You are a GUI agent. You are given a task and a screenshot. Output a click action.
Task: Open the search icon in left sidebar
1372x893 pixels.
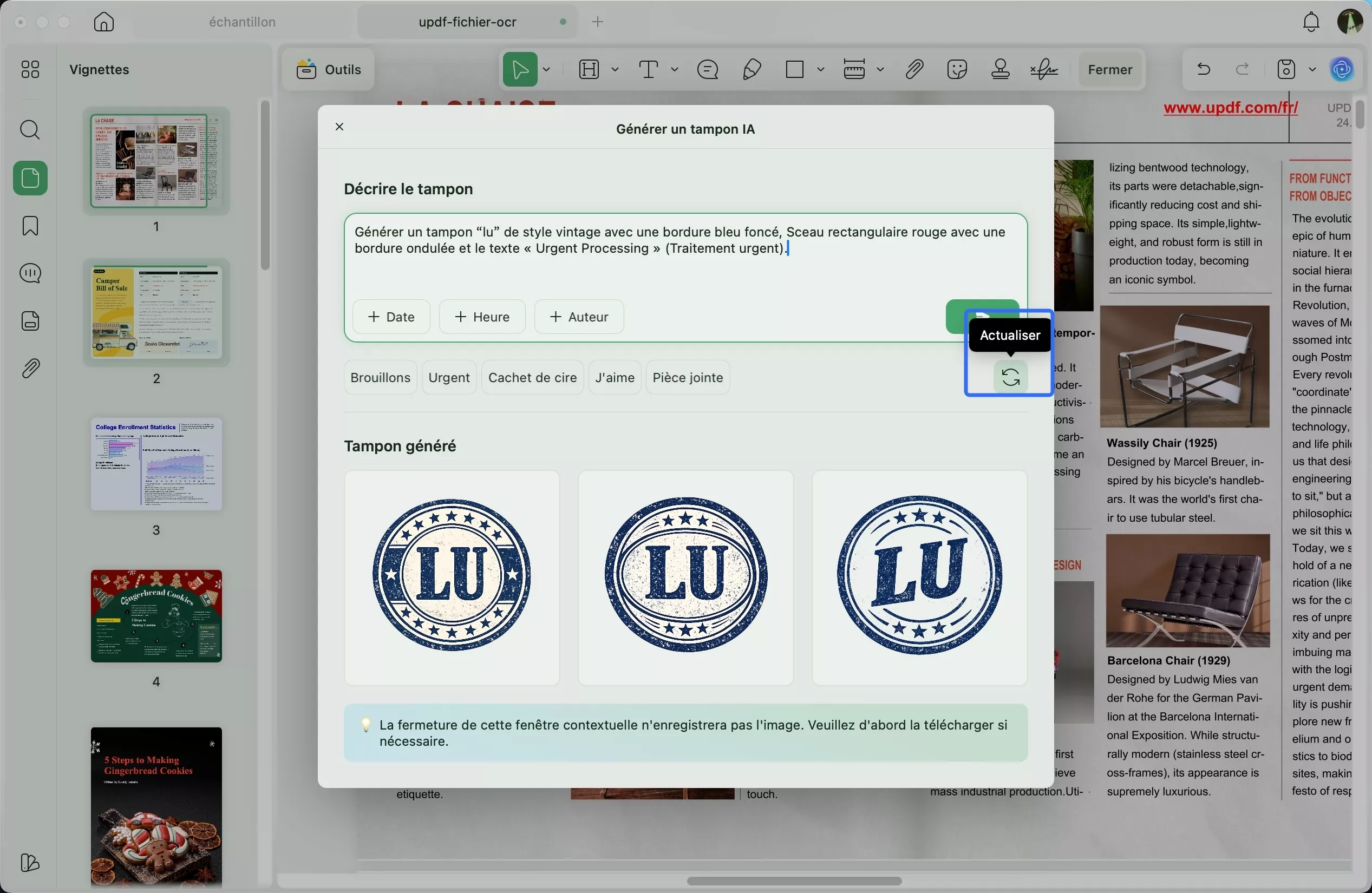pyautogui.click(x=30, y=130)
